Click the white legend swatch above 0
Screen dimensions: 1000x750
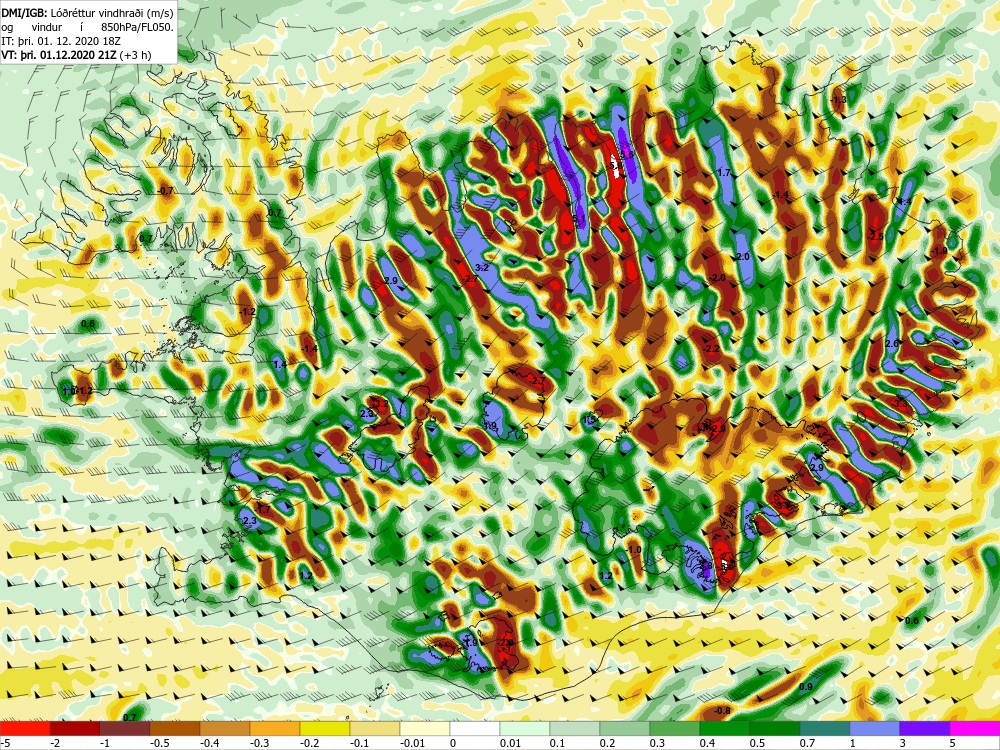coord(475,728)
